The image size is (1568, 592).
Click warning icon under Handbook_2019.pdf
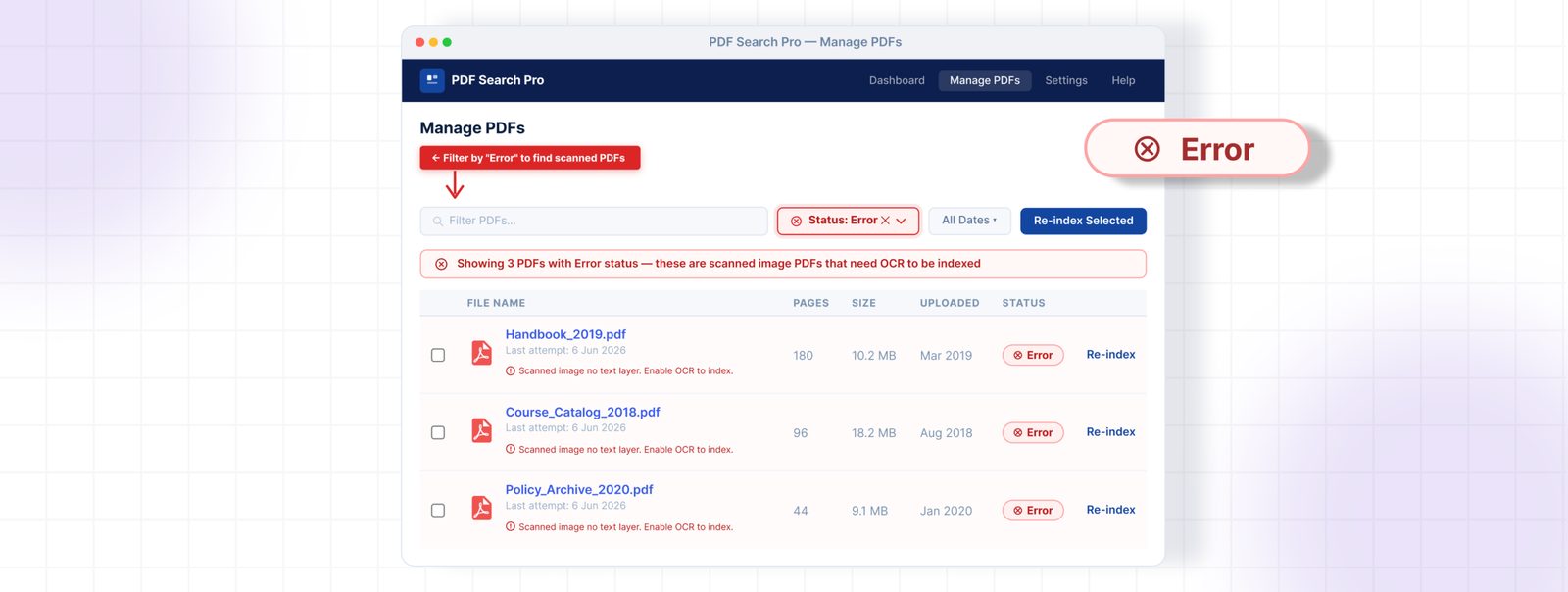click(x=511, y=371)
